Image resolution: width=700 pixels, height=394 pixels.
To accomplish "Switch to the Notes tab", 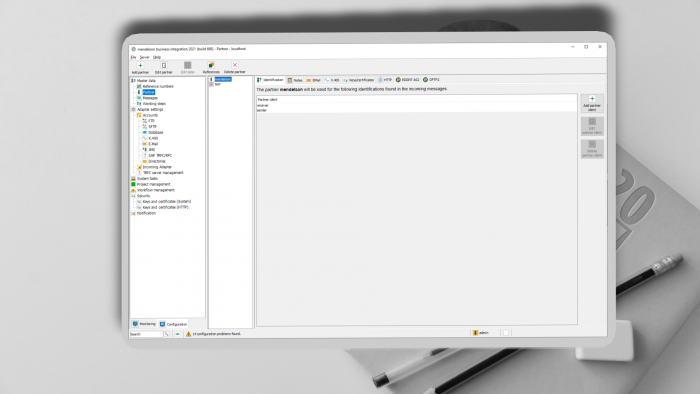I will [x=295, y=80].
